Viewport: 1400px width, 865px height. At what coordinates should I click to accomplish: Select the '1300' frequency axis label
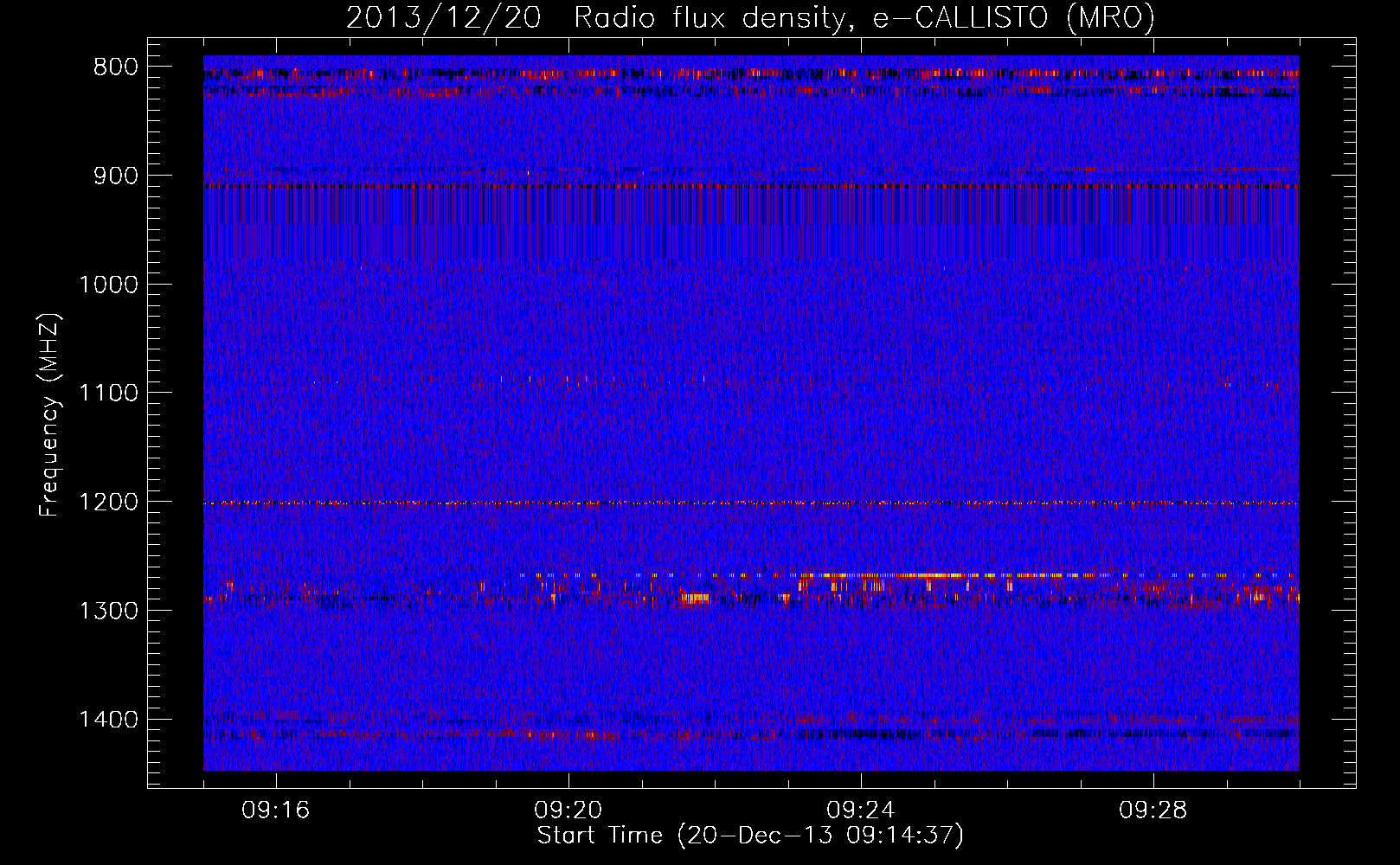[108, 611]
